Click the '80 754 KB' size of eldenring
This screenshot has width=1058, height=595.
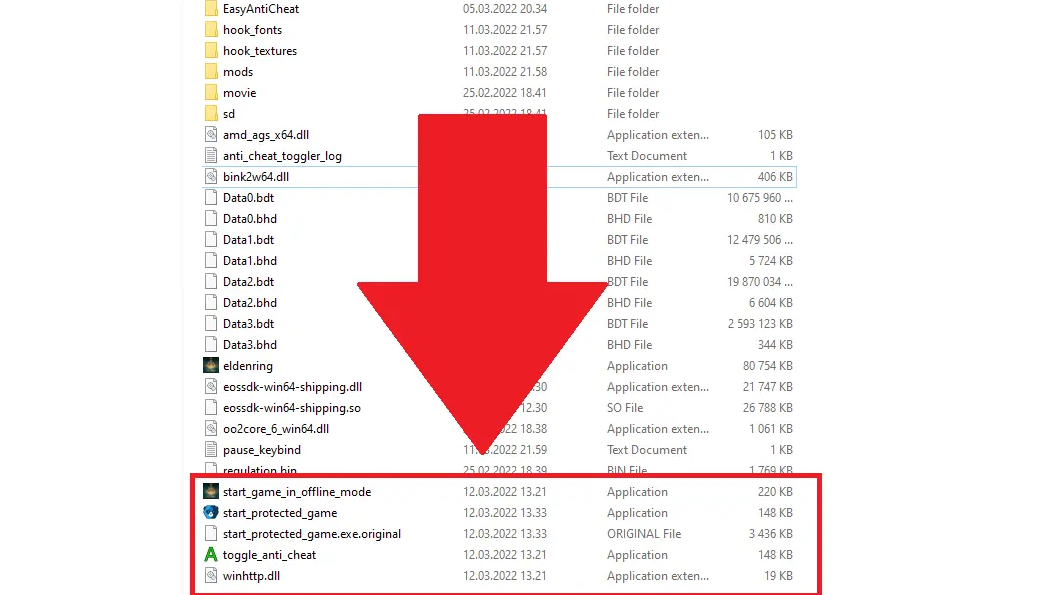pyautogui.click(x=767, y=366)
